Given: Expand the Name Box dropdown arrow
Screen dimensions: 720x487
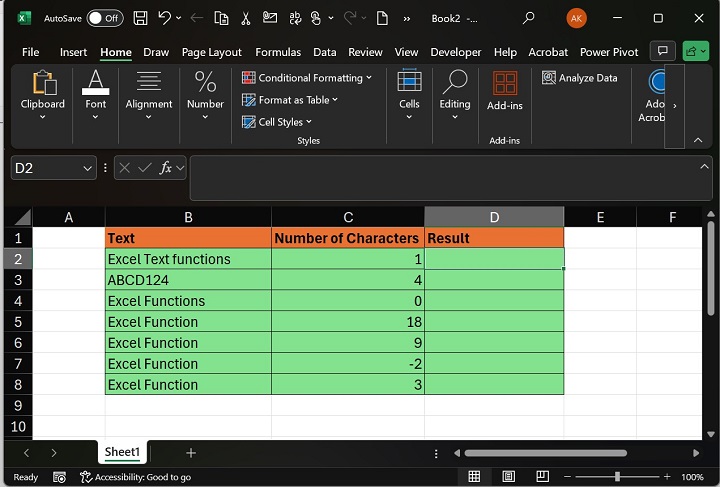Looking at the screenshot, I should (88, 168).
